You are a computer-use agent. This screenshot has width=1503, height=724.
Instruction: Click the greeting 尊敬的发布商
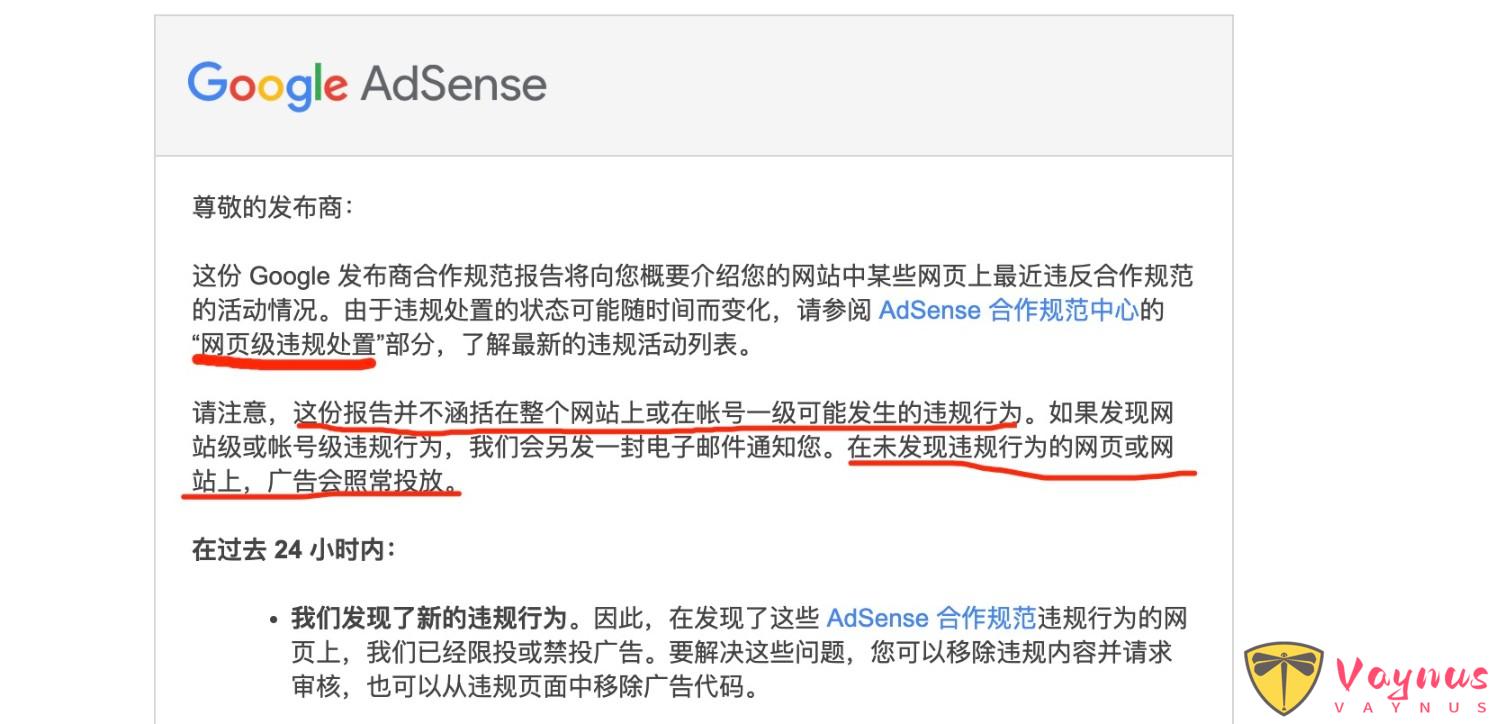[272, 208]
